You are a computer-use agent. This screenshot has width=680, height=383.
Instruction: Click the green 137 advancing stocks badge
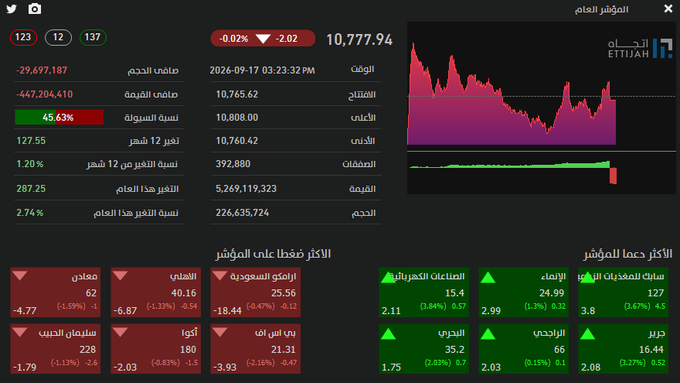[x=93, y=37]
